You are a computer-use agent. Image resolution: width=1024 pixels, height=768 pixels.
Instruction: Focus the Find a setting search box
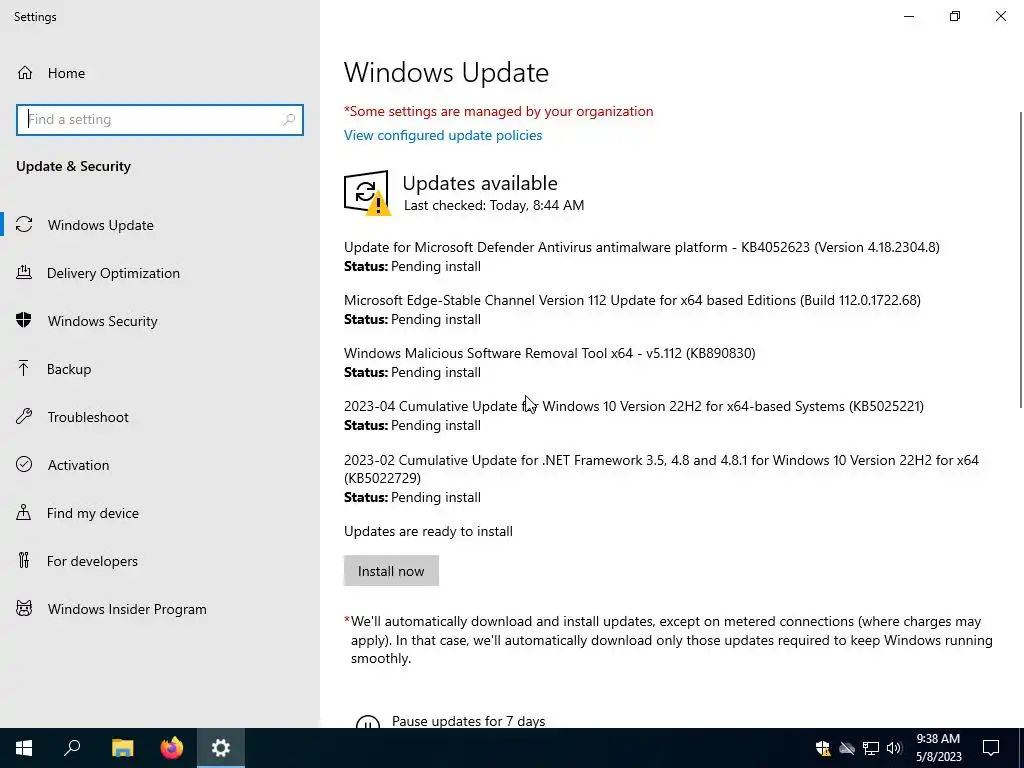160,120
